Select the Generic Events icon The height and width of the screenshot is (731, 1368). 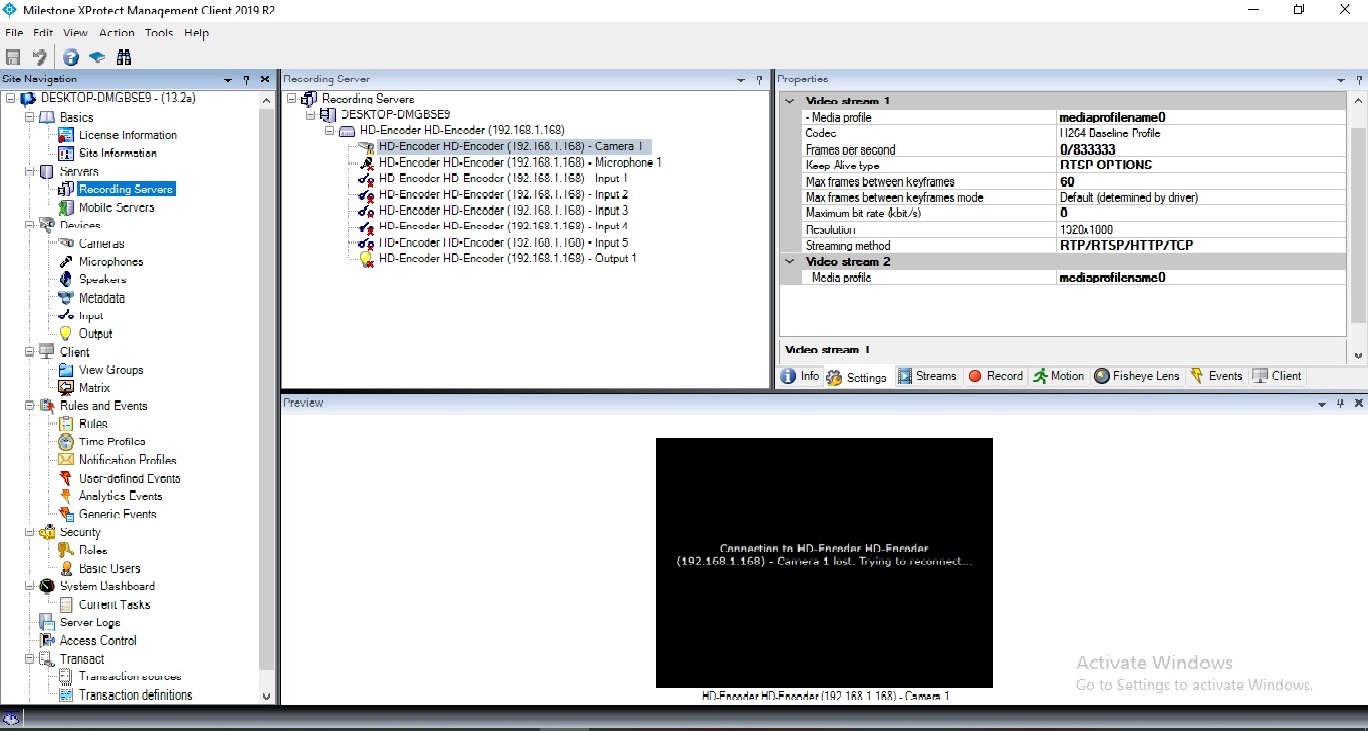(66, 514)
